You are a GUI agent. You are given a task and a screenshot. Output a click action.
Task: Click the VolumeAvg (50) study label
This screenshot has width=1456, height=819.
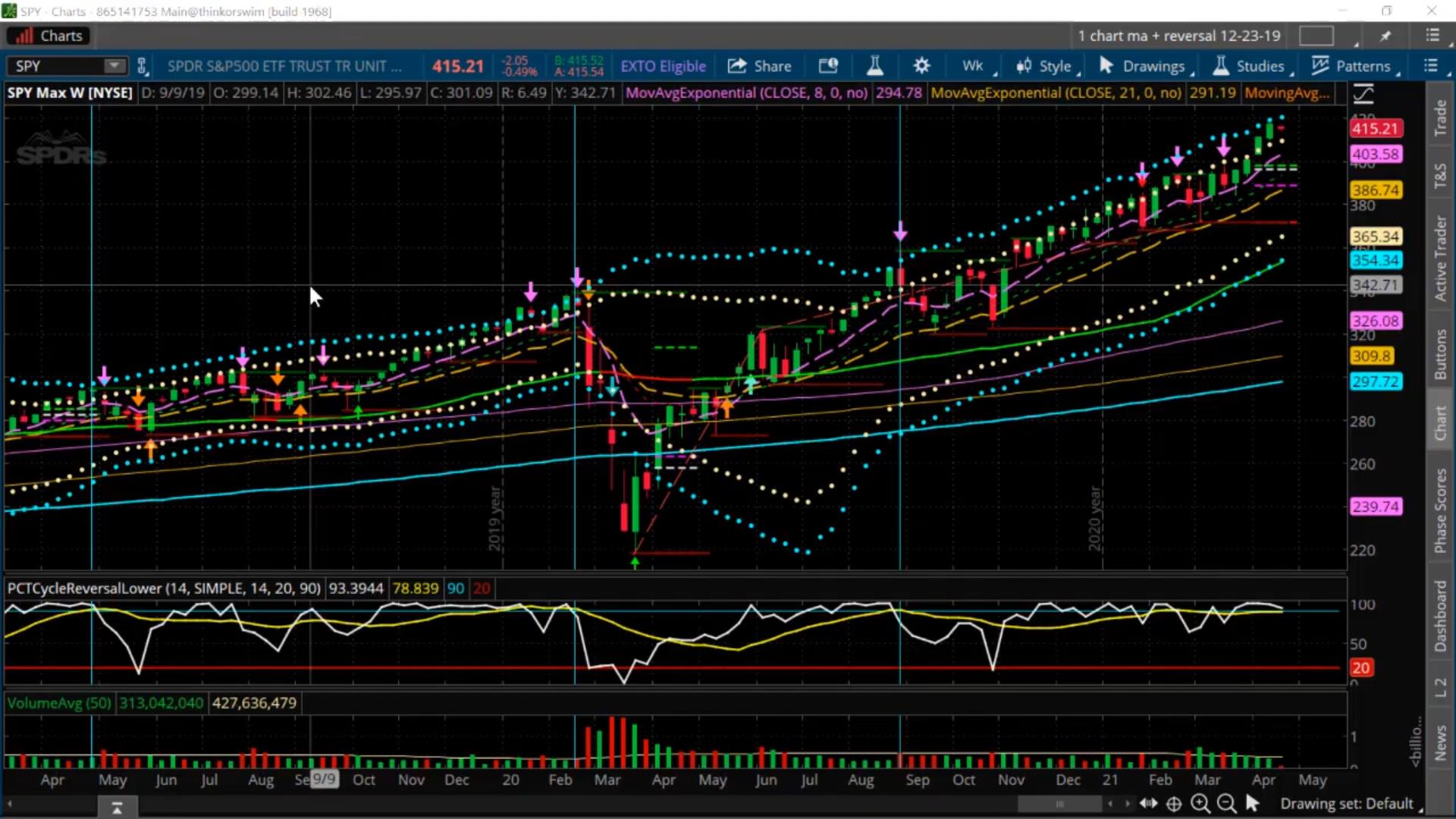59,703
